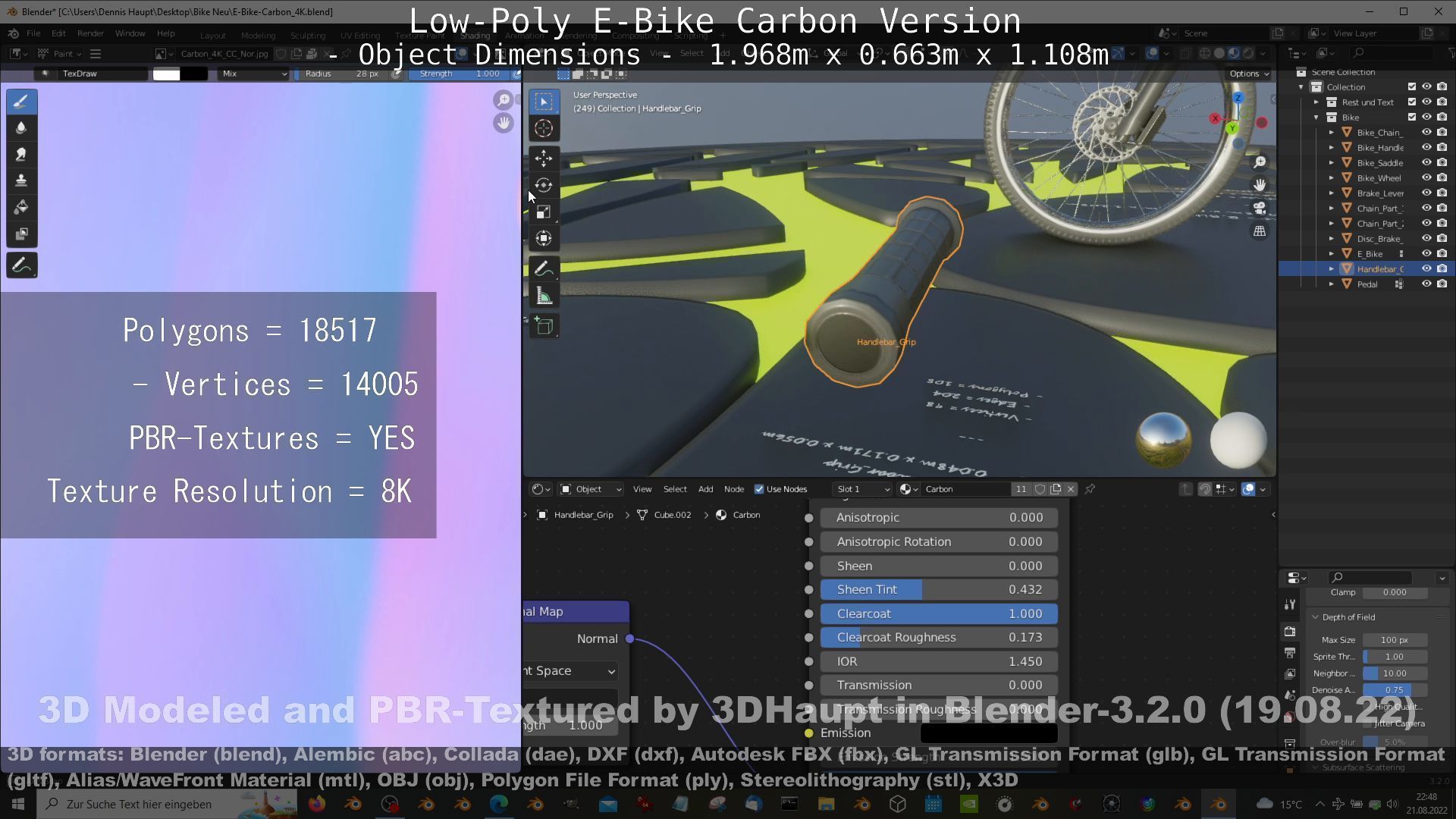Unlink the Carbon material with X
1456x819 pixels.
(x=1071, y=489)
